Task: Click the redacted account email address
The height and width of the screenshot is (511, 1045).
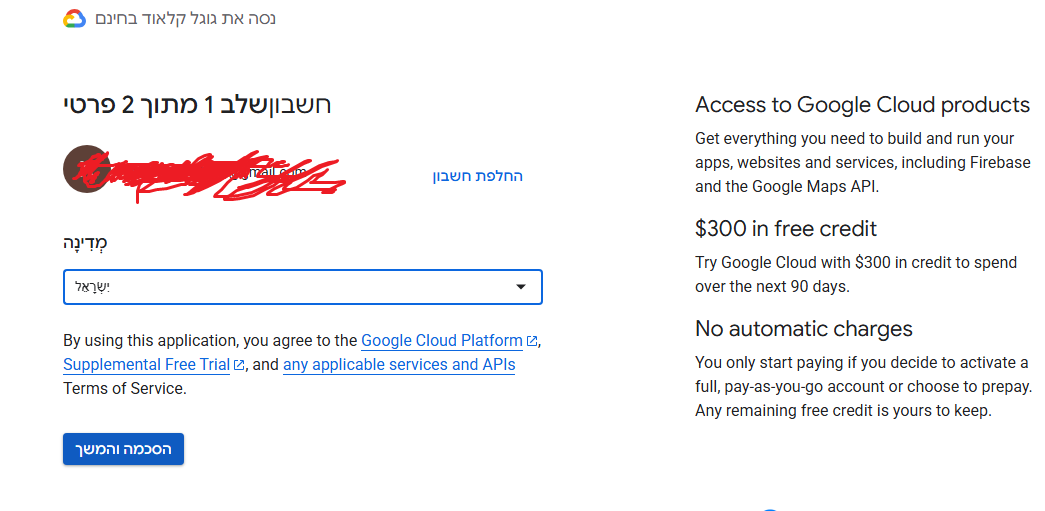Action: (230, 175)
